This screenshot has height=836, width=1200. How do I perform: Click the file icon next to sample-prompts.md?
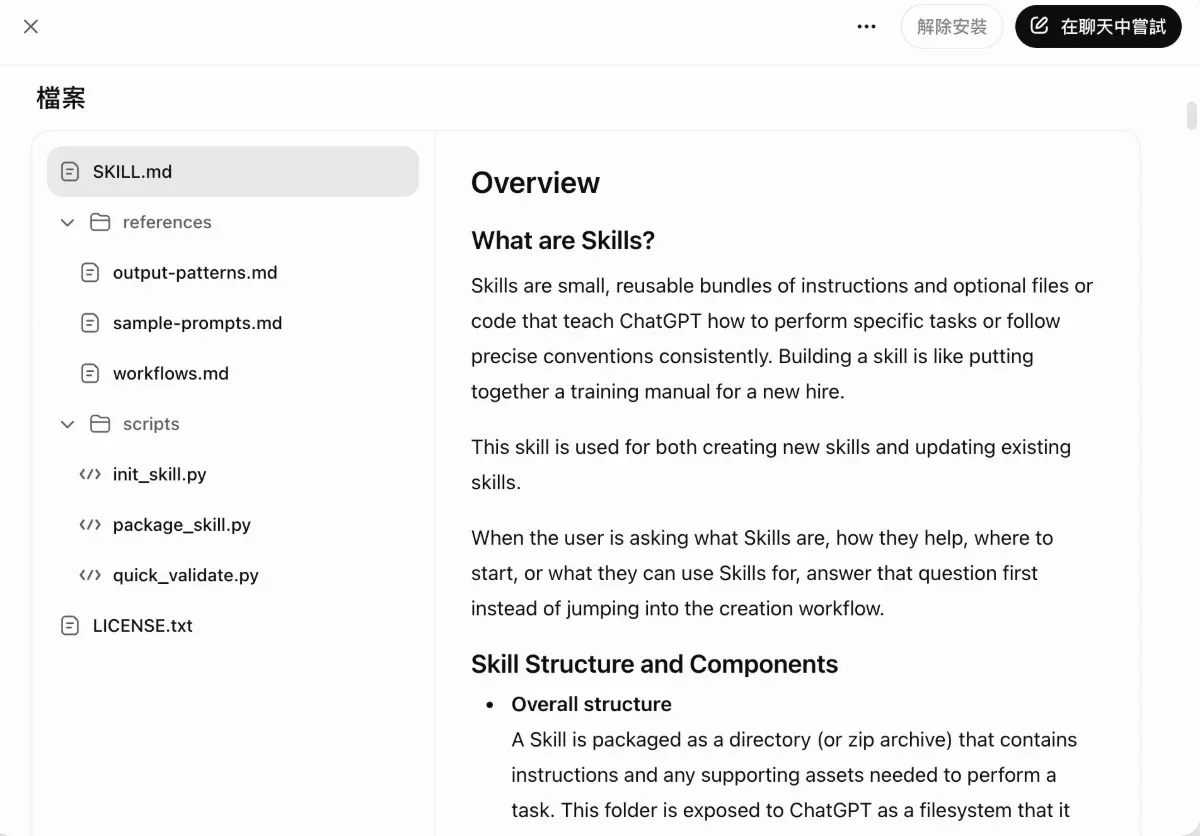point(90,323)
